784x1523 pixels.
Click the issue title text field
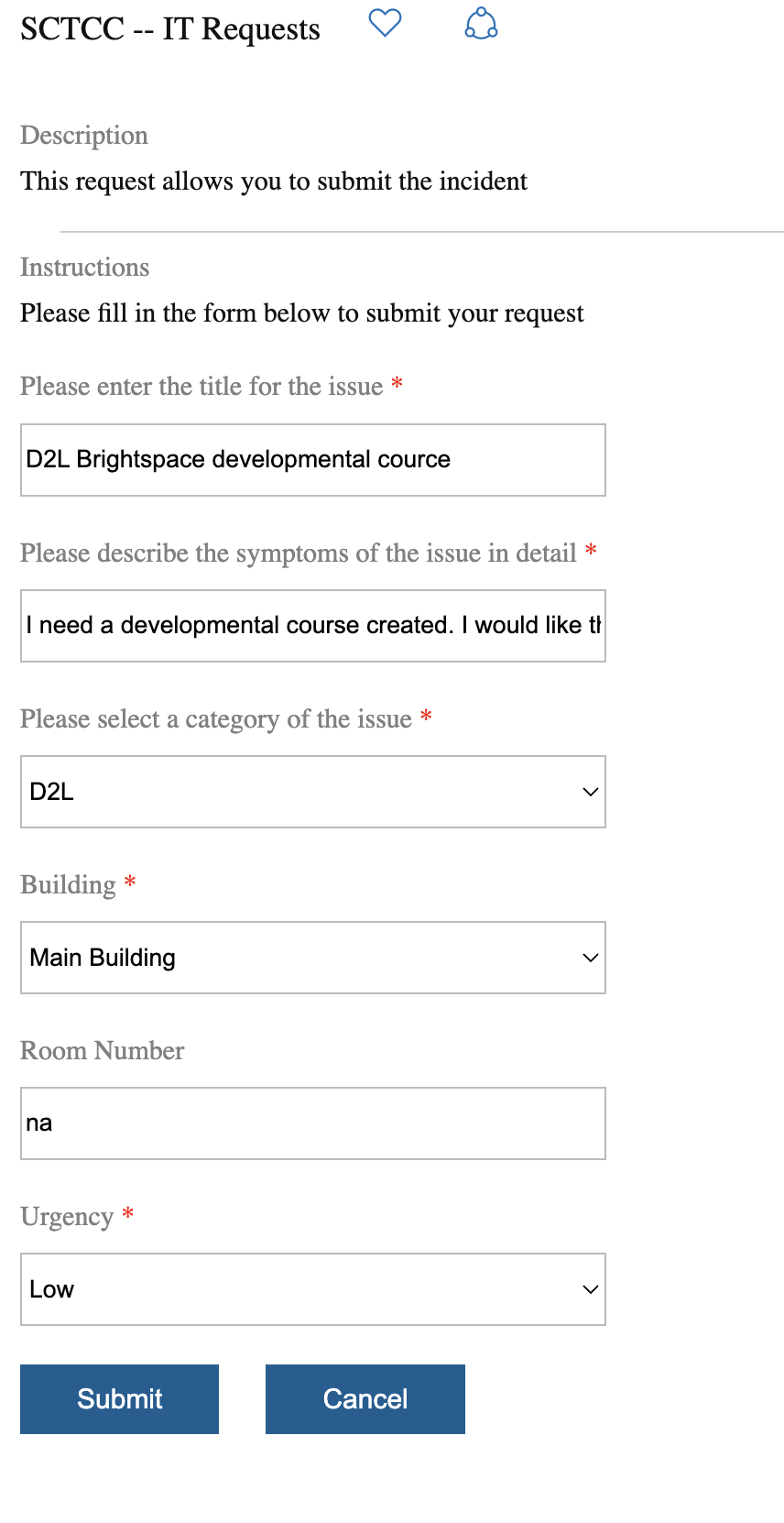point(312,460)
